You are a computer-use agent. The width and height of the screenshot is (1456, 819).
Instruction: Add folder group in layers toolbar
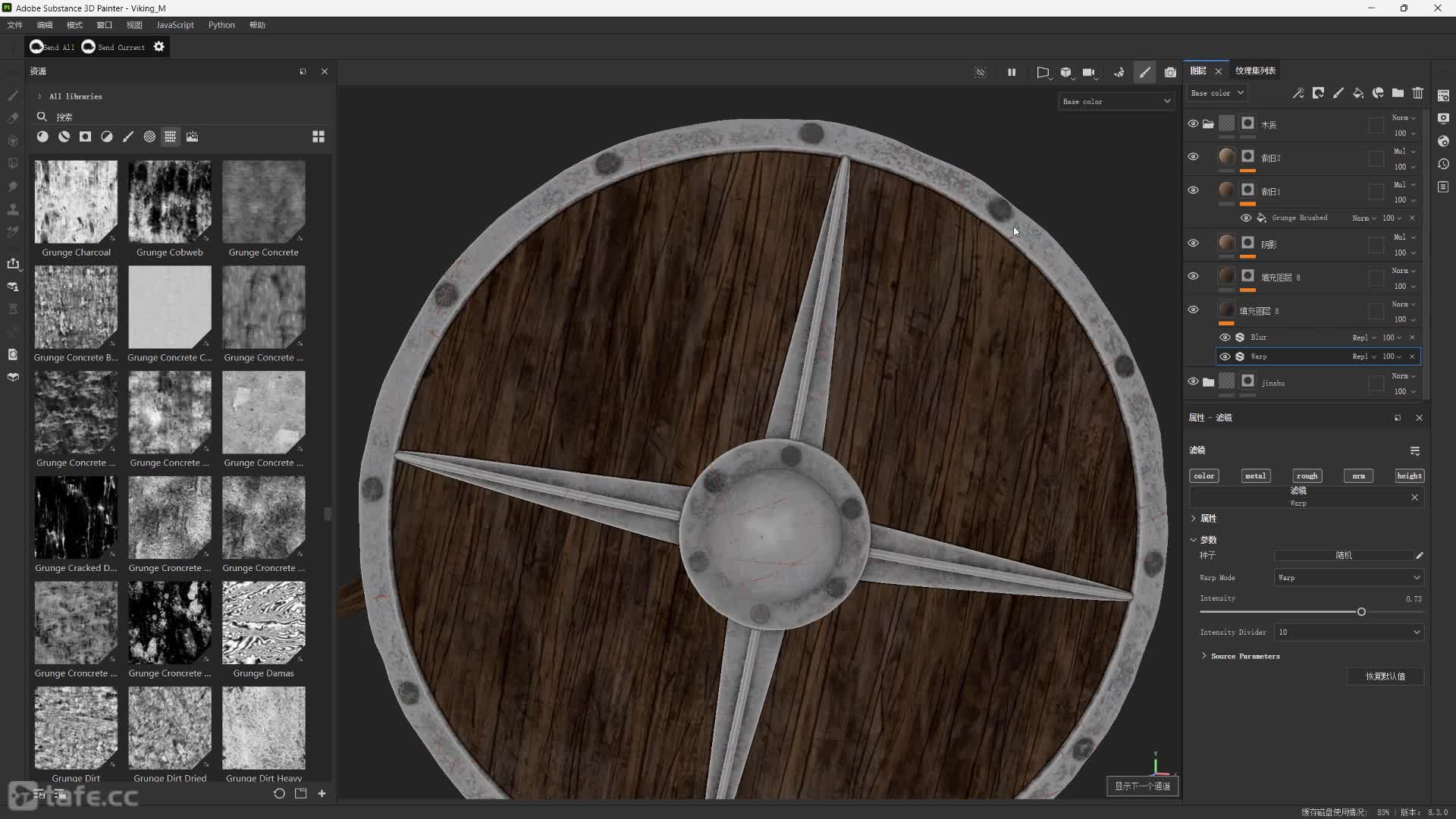pos(1398,93)
